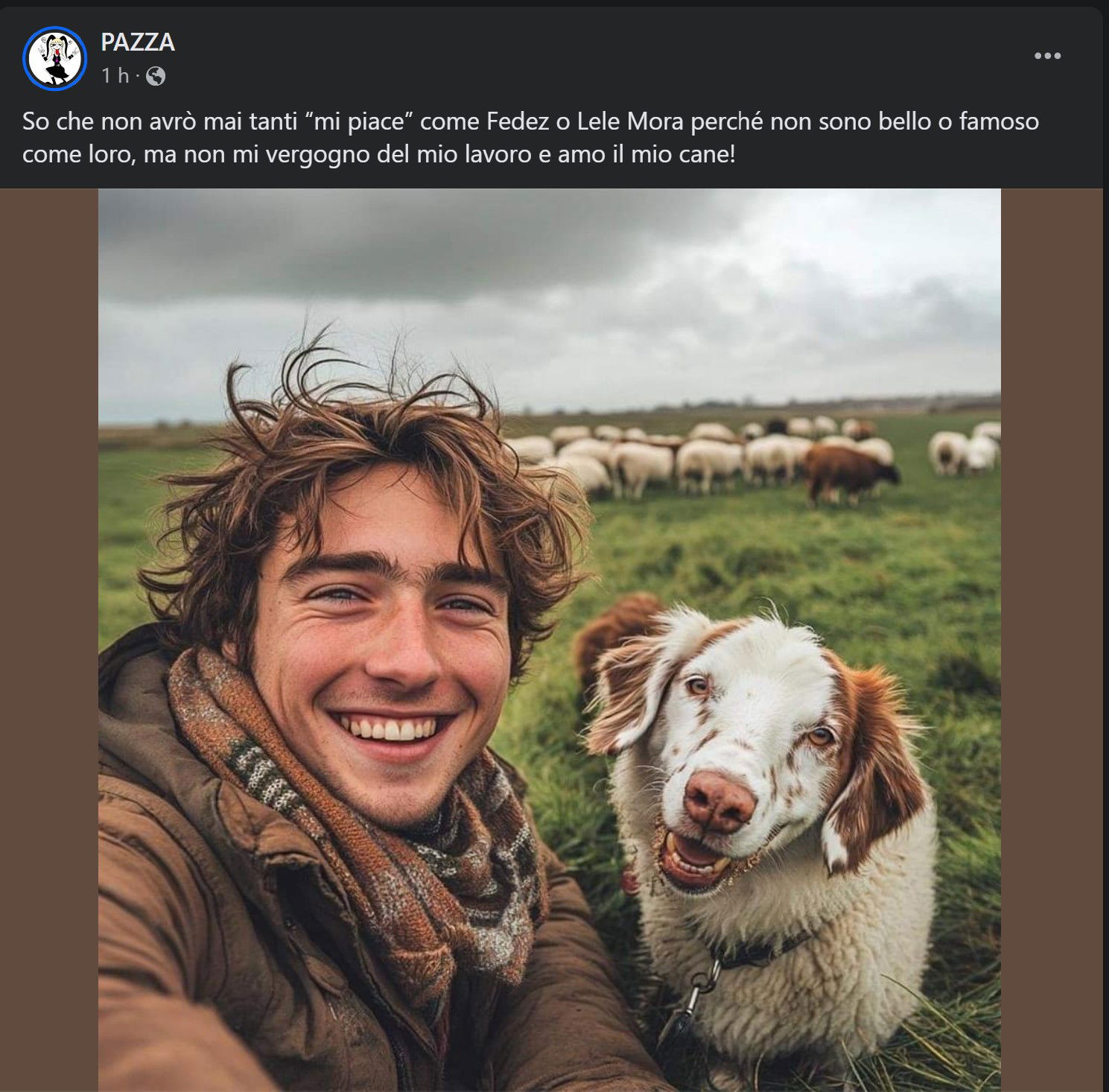This screenshot has height=1092, width=1109.
Task: Click the PAZZA page profile picture
Action: [55, 58]
